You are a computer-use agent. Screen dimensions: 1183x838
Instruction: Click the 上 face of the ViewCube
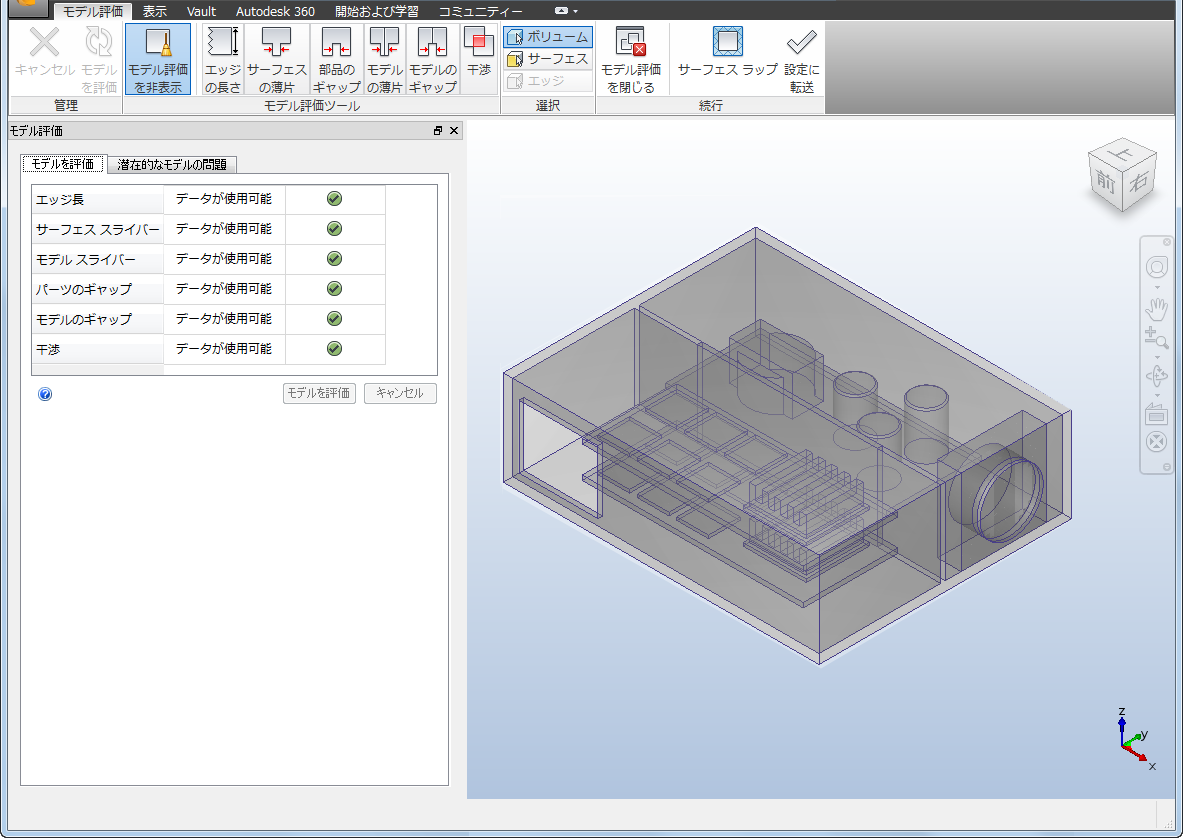pos(1122,153)
